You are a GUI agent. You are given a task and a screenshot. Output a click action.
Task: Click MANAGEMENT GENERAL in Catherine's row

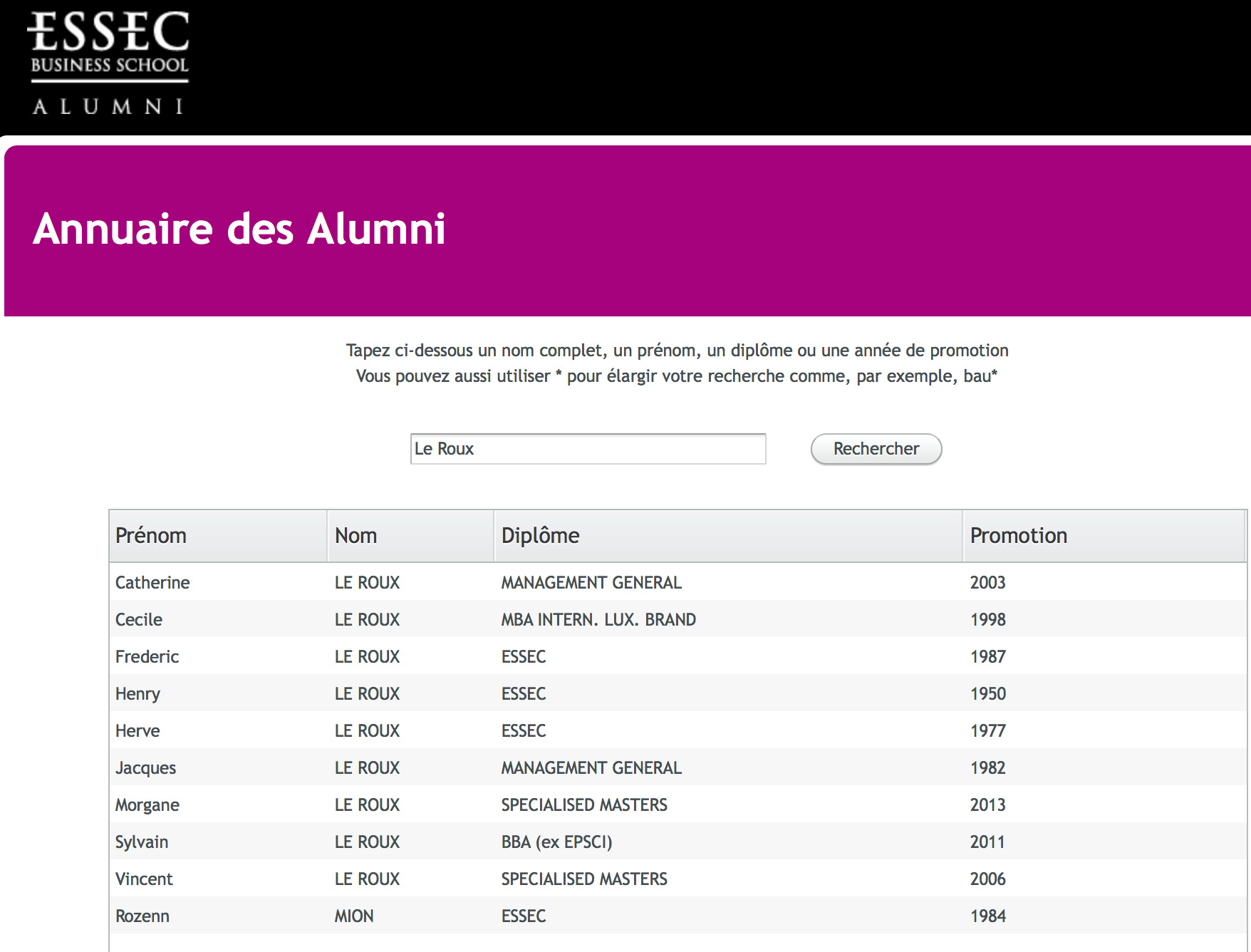pos(591,582)
